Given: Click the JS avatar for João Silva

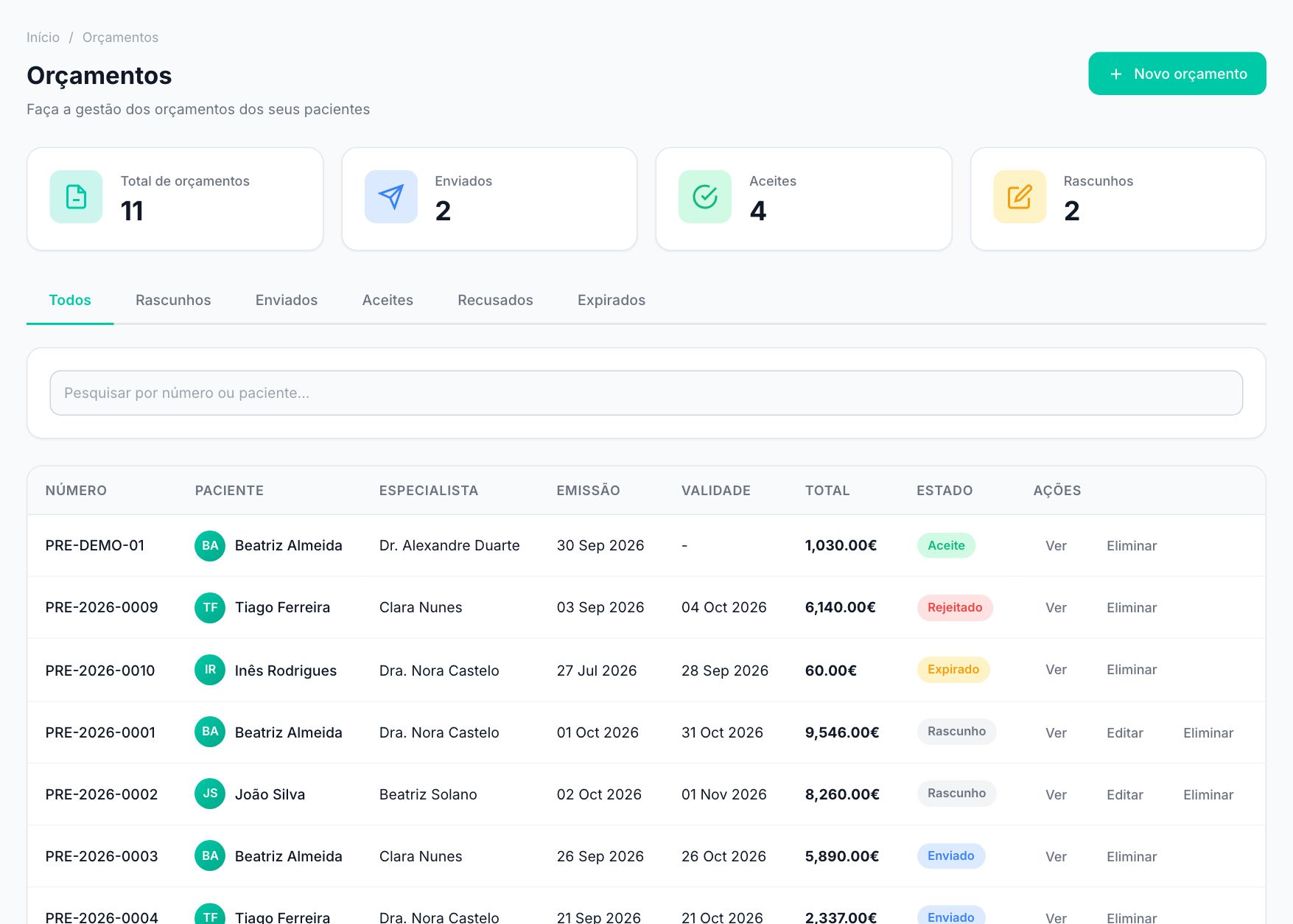Looking at the screenshot, I should (x=210, y=794).
